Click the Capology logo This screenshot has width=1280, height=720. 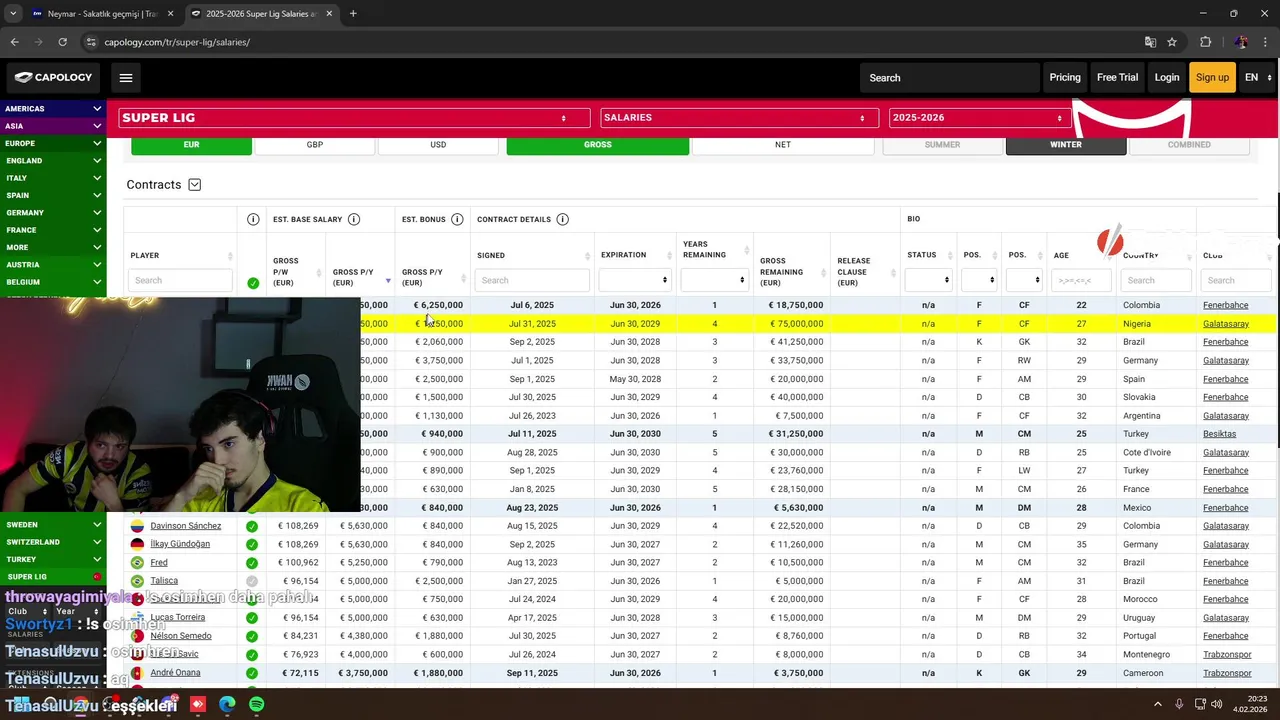(x=54, y=77)
